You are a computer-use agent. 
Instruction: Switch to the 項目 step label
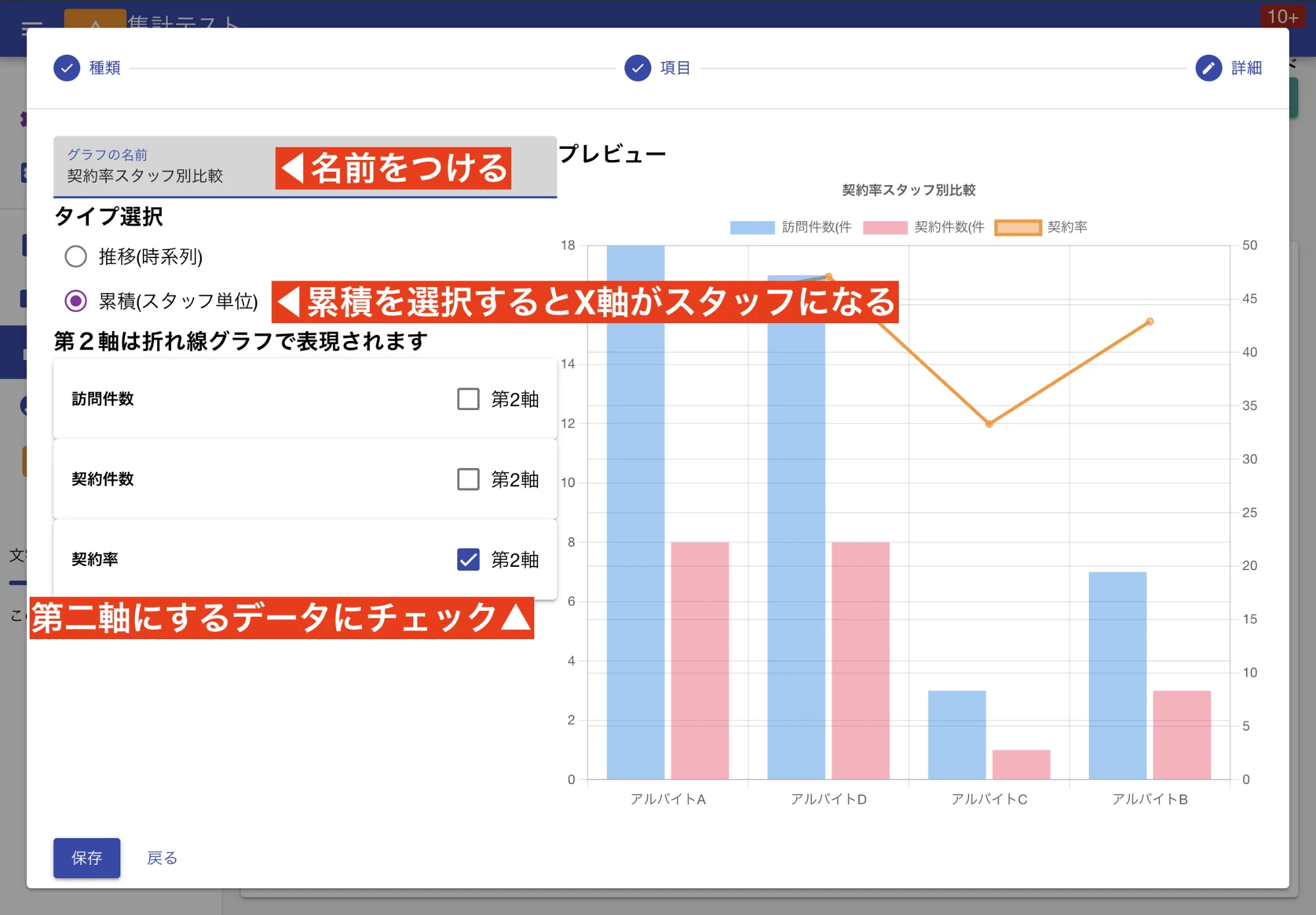coord(674,68)
